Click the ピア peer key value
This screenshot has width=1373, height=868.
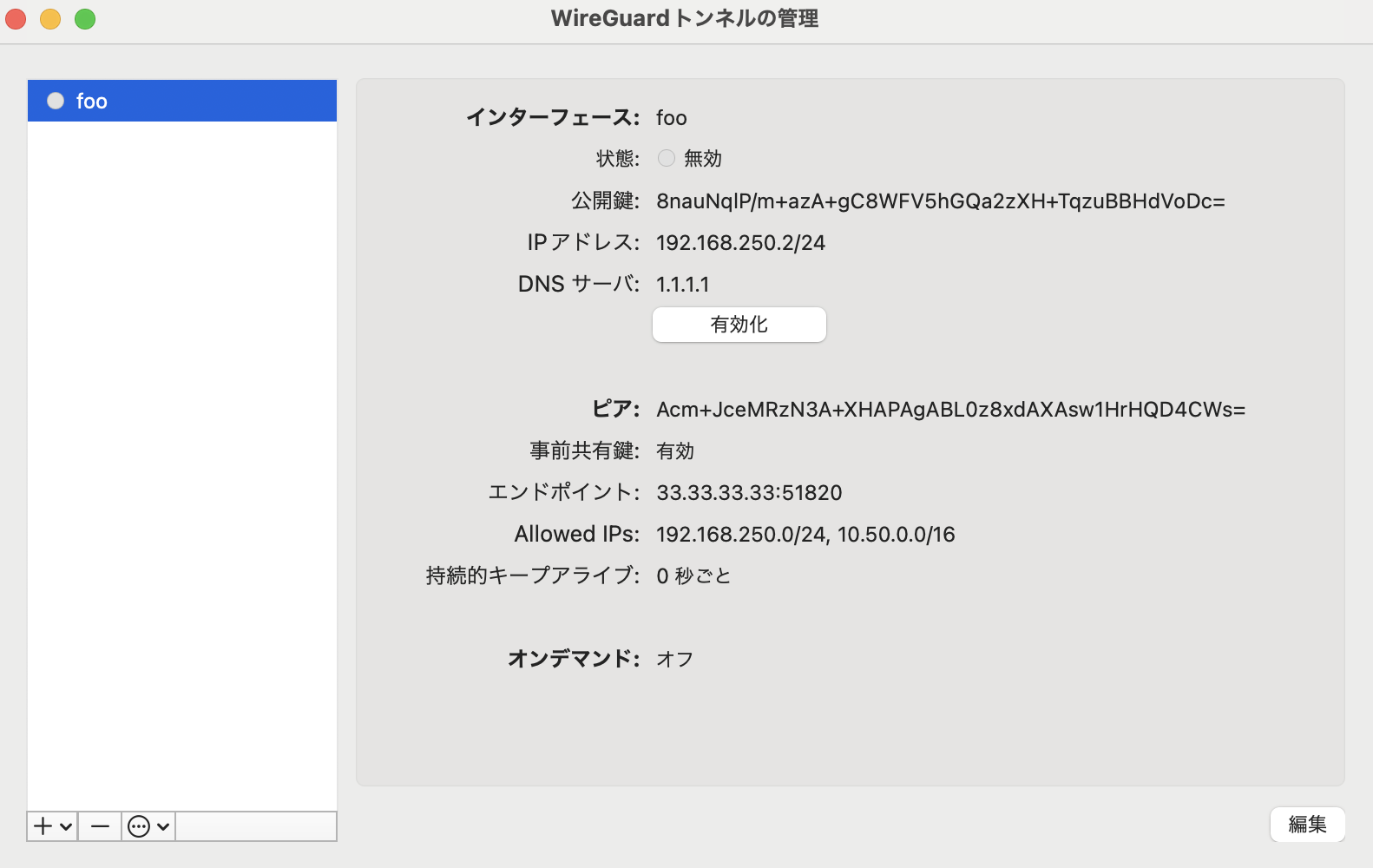pyautogui.click(x=950, y=410)
